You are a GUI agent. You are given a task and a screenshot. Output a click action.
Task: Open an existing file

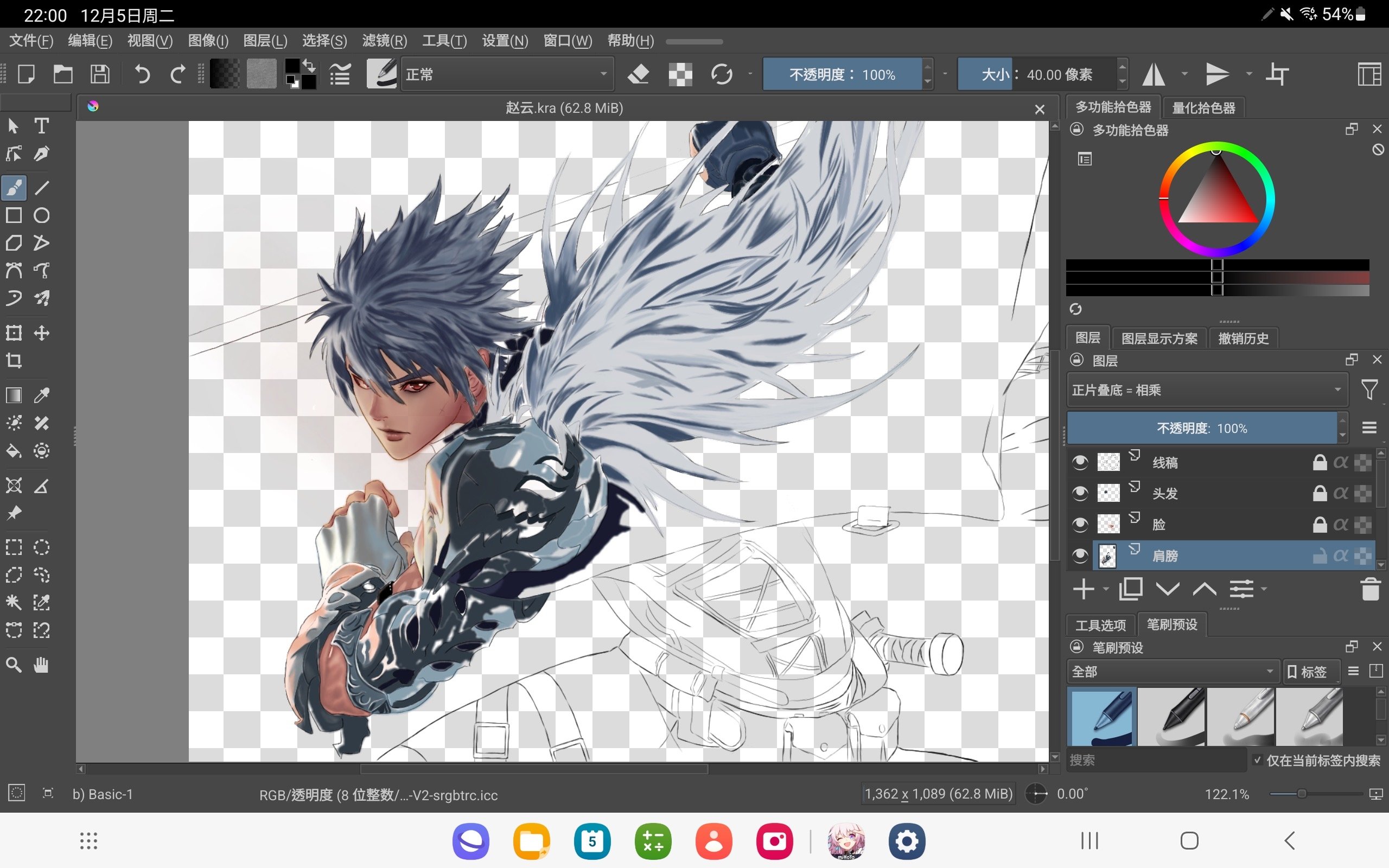[62, 74]
